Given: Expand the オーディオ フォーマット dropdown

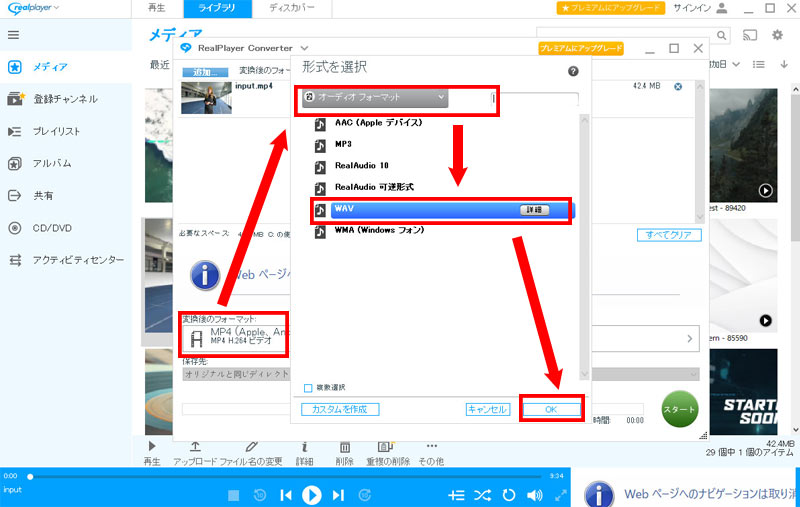Looking at the screenshot, I should pyautogui.click(x=374, y=98).
